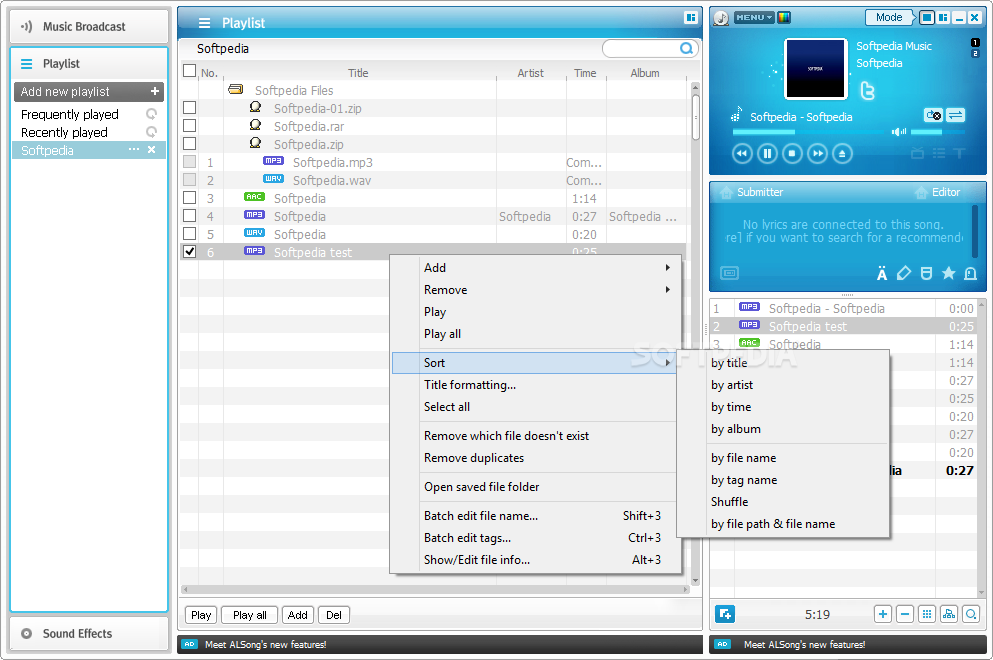The image size is (993, 660).
Task: Choose Remove duplicates menu item
Action: [474, 458]
